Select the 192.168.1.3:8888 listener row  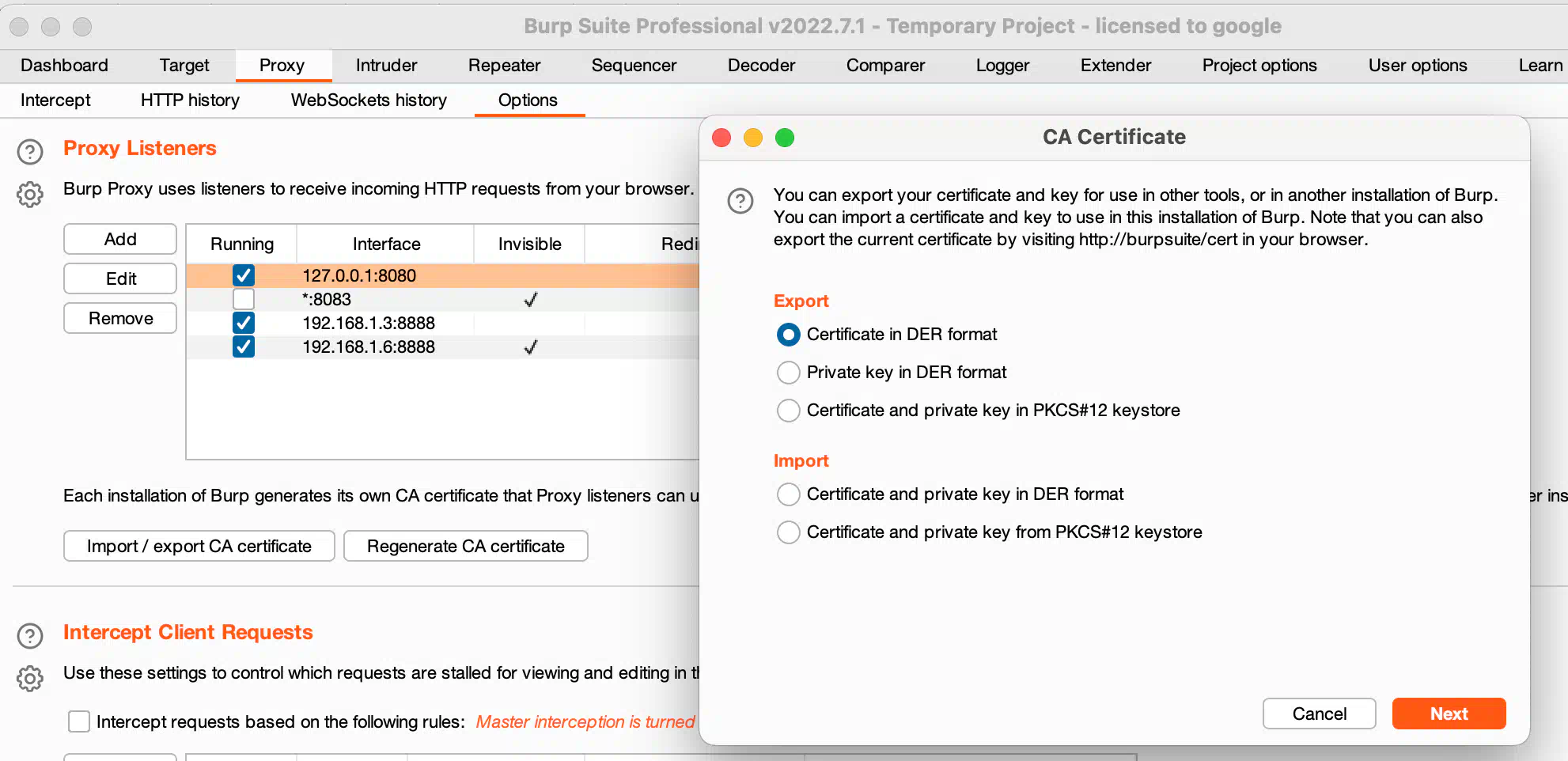pyautogui.click(x=443, y=323)
